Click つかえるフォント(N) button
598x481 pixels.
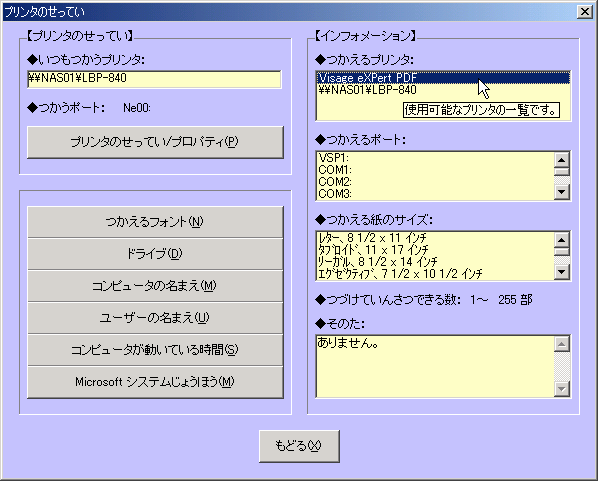pos(155,222)
